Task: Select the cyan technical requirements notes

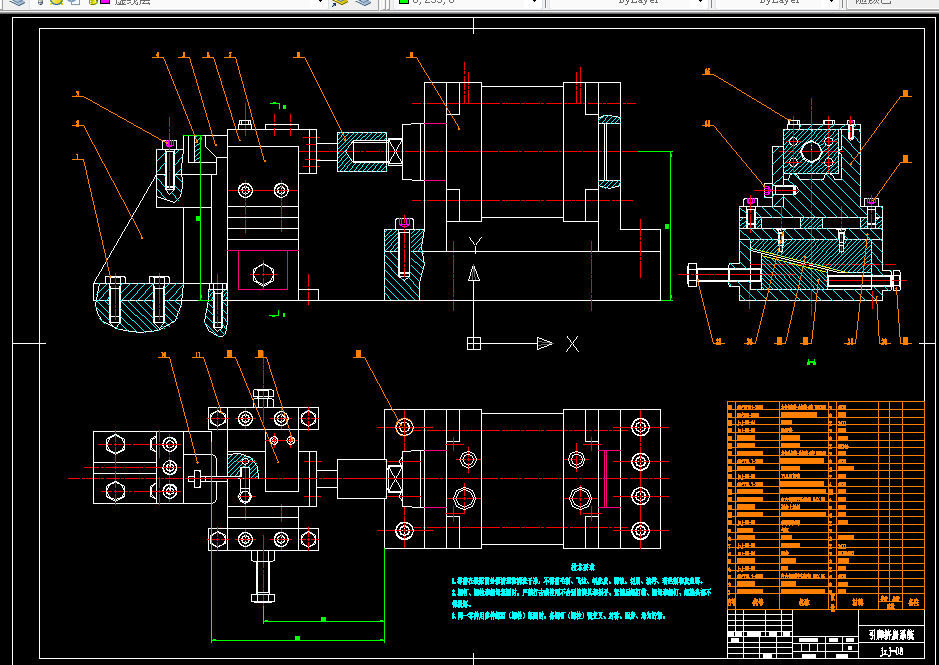Action: 581,591
